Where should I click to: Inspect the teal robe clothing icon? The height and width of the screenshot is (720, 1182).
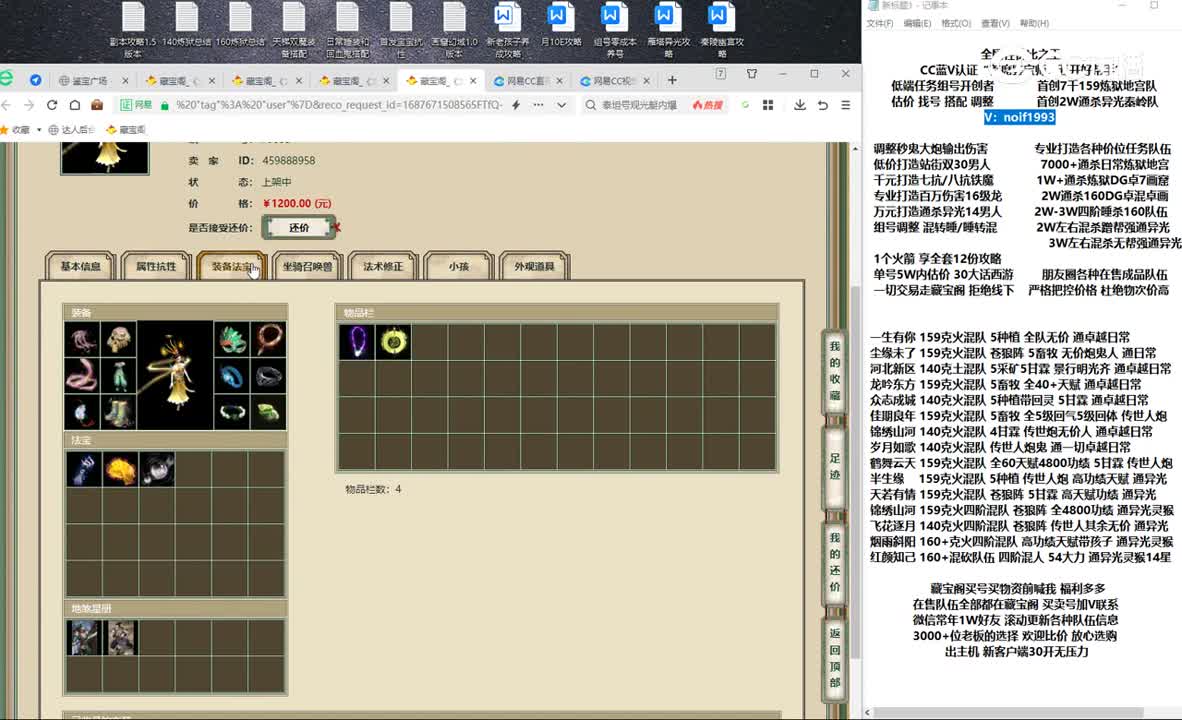click(x=118, y=375)
